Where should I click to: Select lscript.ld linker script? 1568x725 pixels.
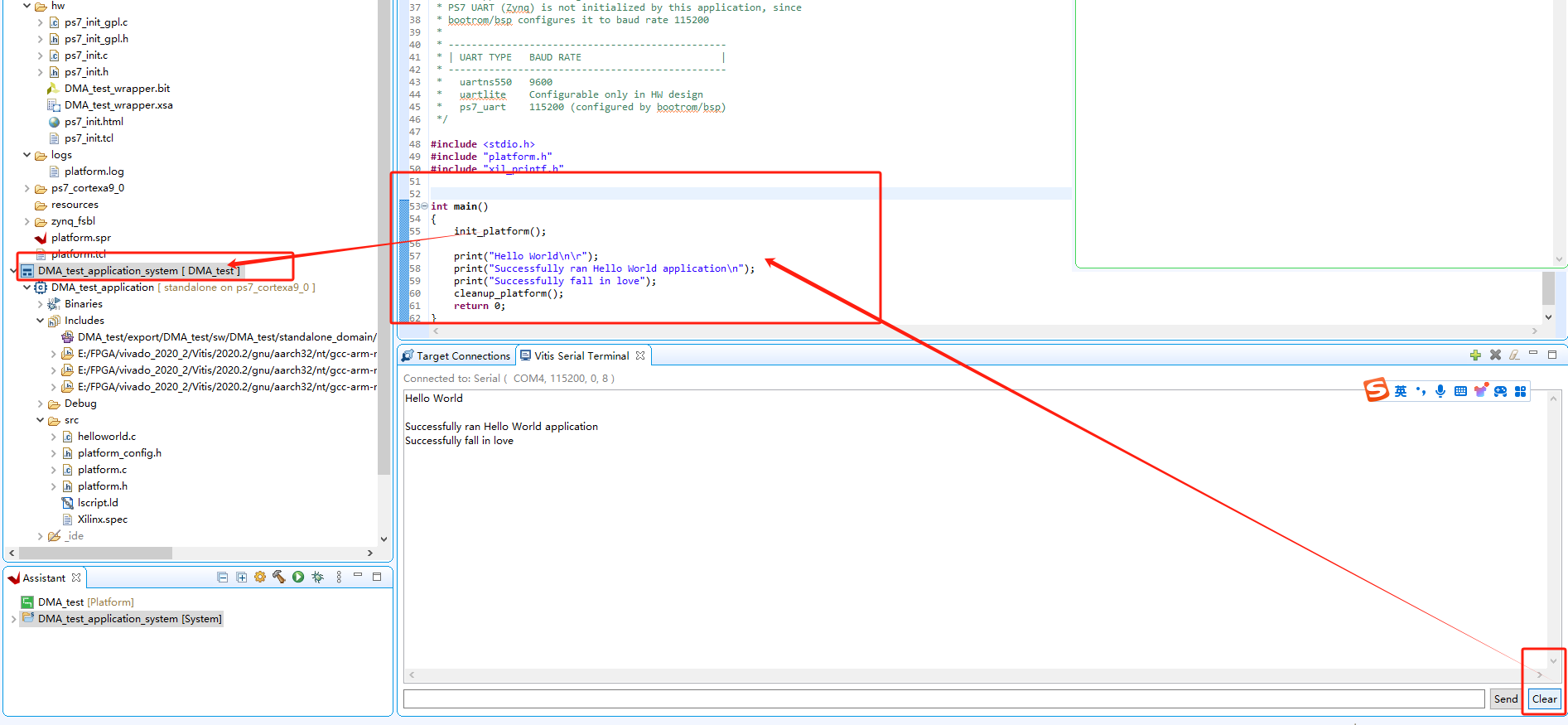click(x=97, y=503)
